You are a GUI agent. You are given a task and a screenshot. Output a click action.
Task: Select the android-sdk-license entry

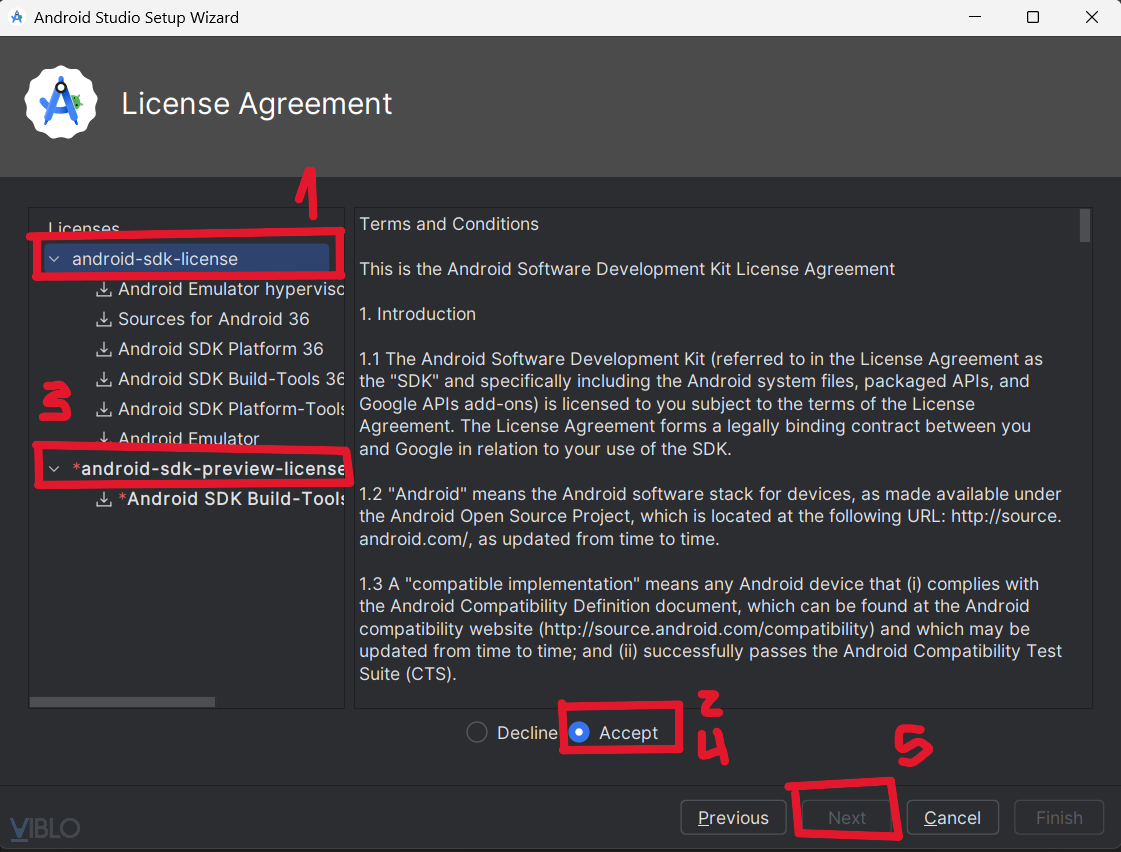pyautogui.click(x=155, y=259)
